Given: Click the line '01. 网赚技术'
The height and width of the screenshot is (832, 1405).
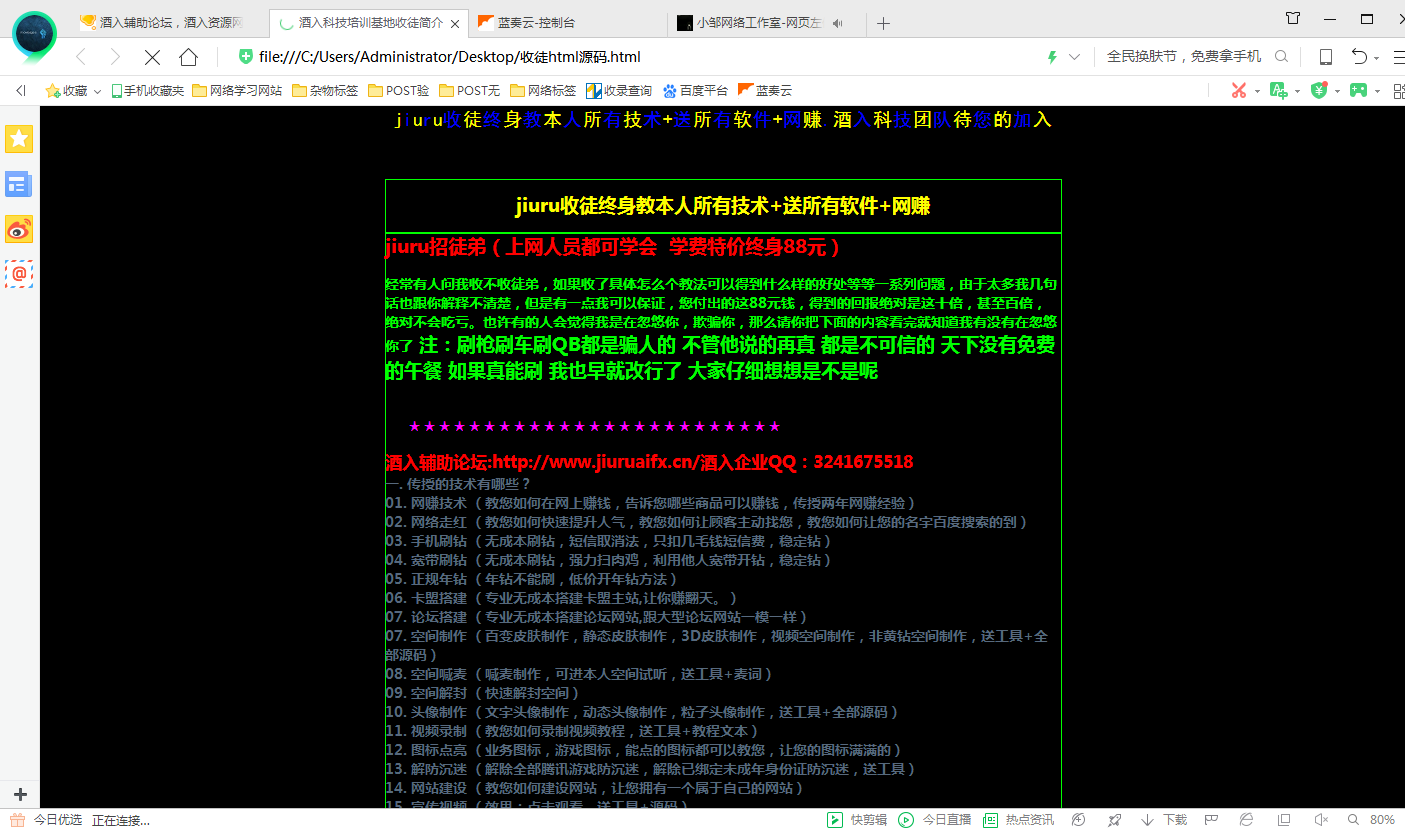Looking at the screenshot, I should pyautogui.click(x=650, y=503).
